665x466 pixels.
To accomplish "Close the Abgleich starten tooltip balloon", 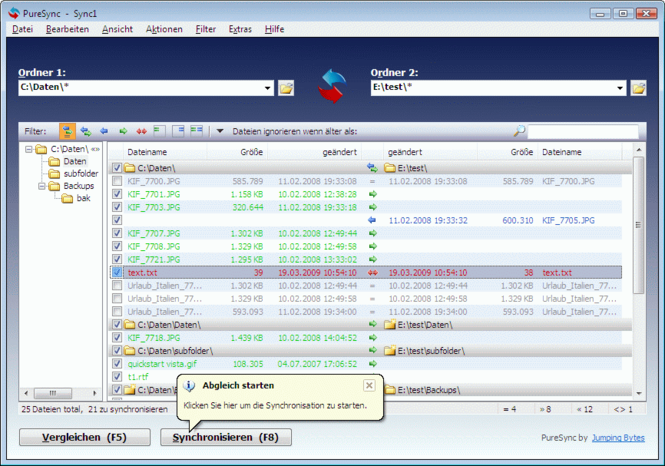I will tap(368, 385).
